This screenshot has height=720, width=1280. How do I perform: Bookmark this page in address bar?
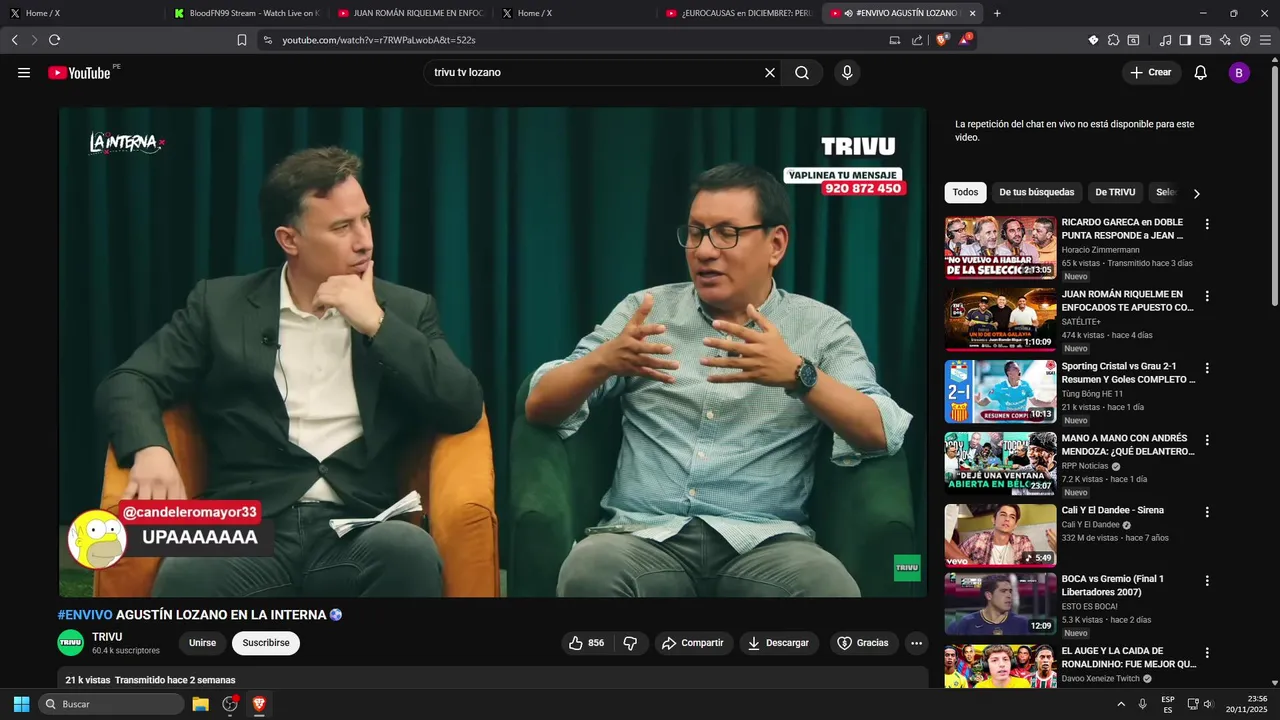(242, 40)
